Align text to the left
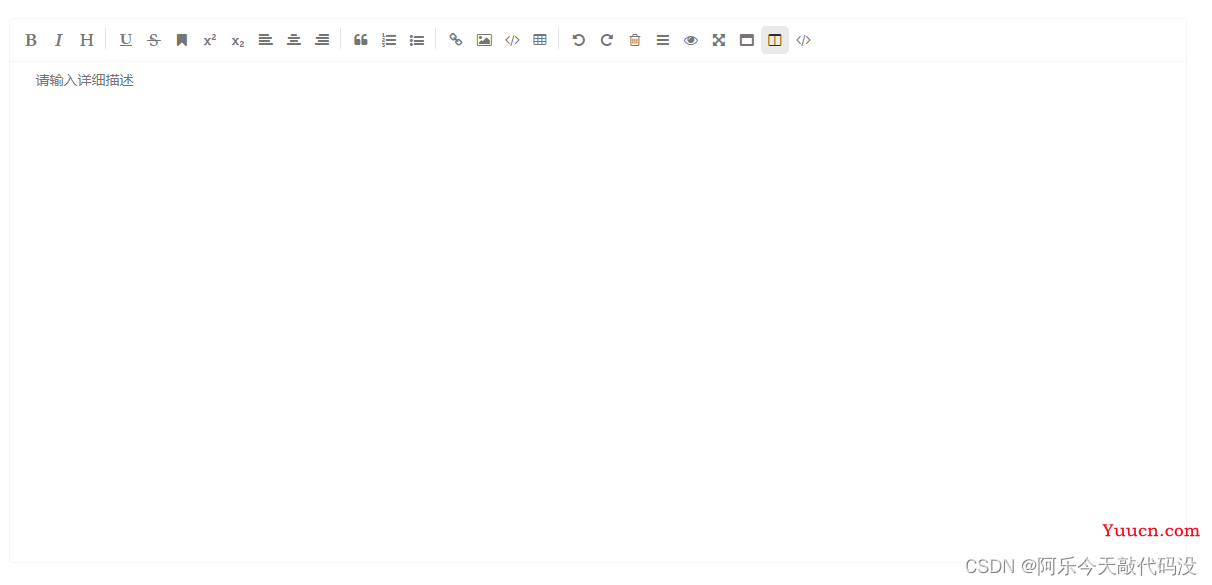The height and width of the screenshot is (585, 1212). (266, 40)
